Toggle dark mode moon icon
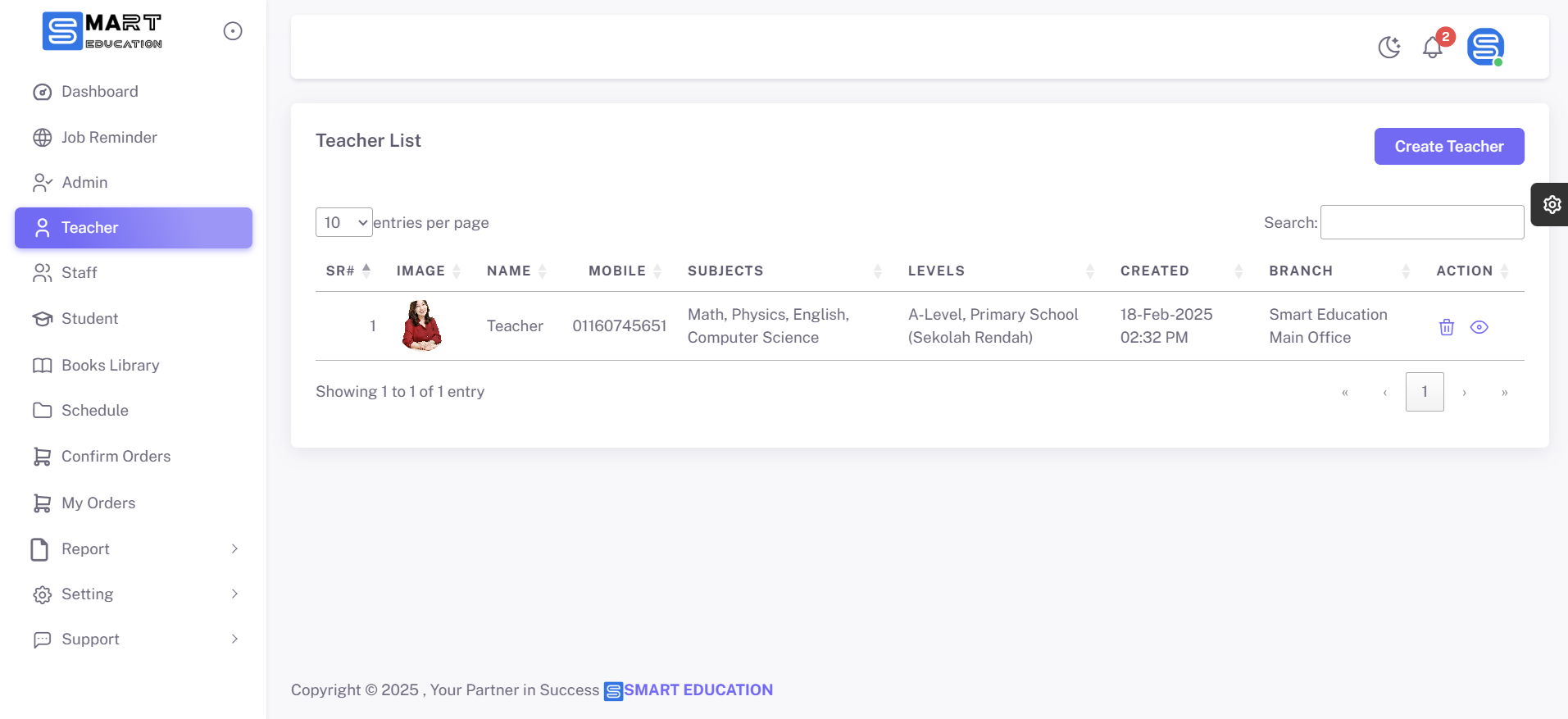This screenshot has width=1568, height=719. 1388,48
